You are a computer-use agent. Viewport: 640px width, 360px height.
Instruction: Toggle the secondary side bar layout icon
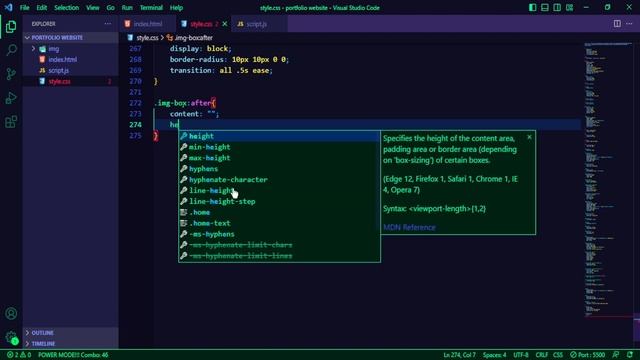coord(557,7)
